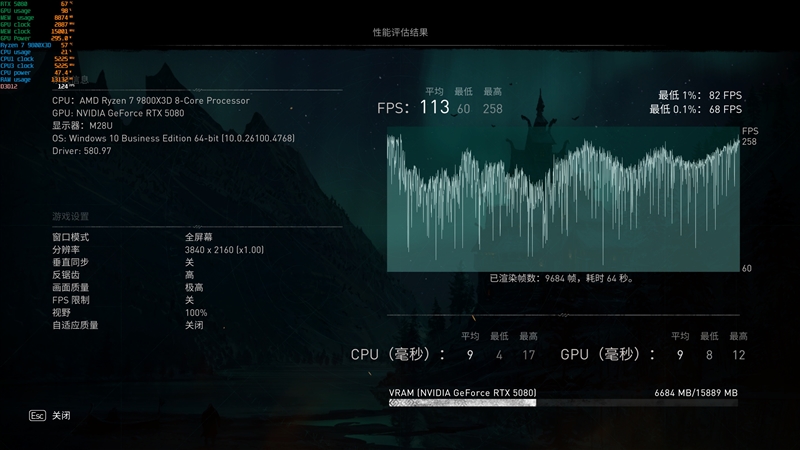Click the 258 graph axis label
The width and height of the screenshot is (800, 450).
[749, 142]
